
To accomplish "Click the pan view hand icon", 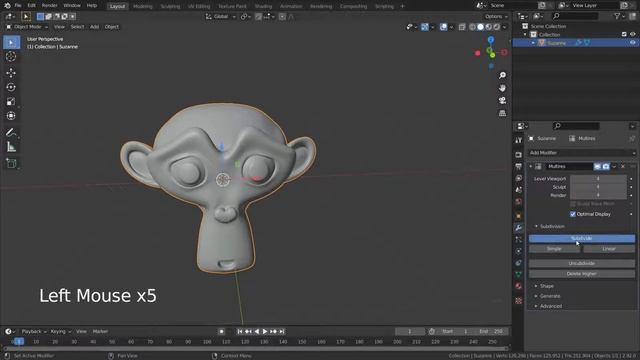I will click(x=502, y=88).
